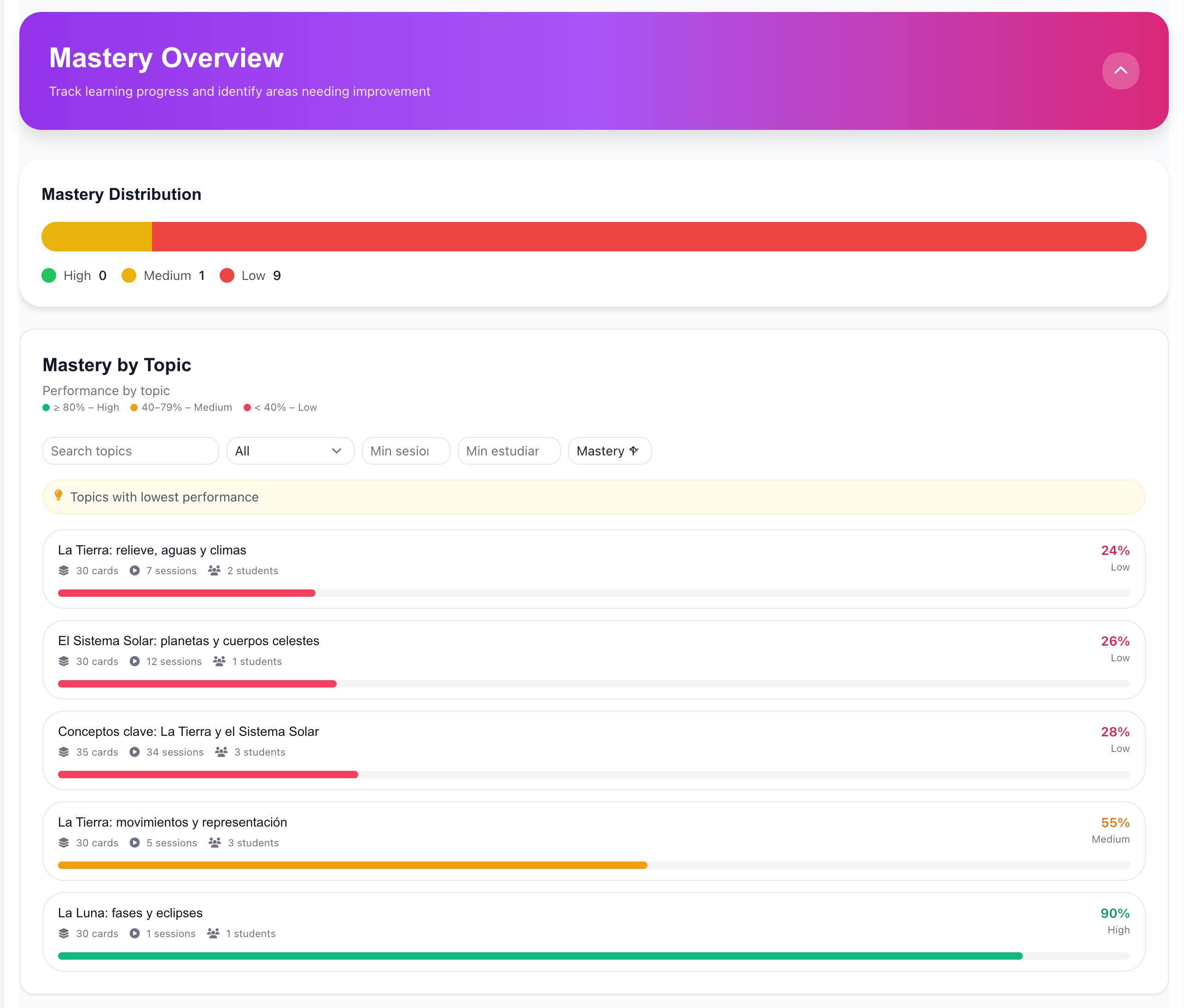Click cards stack icon for La Tierra relieve
The height and width of the screenshot is (1008, 1184).
[x=64, y=570]
